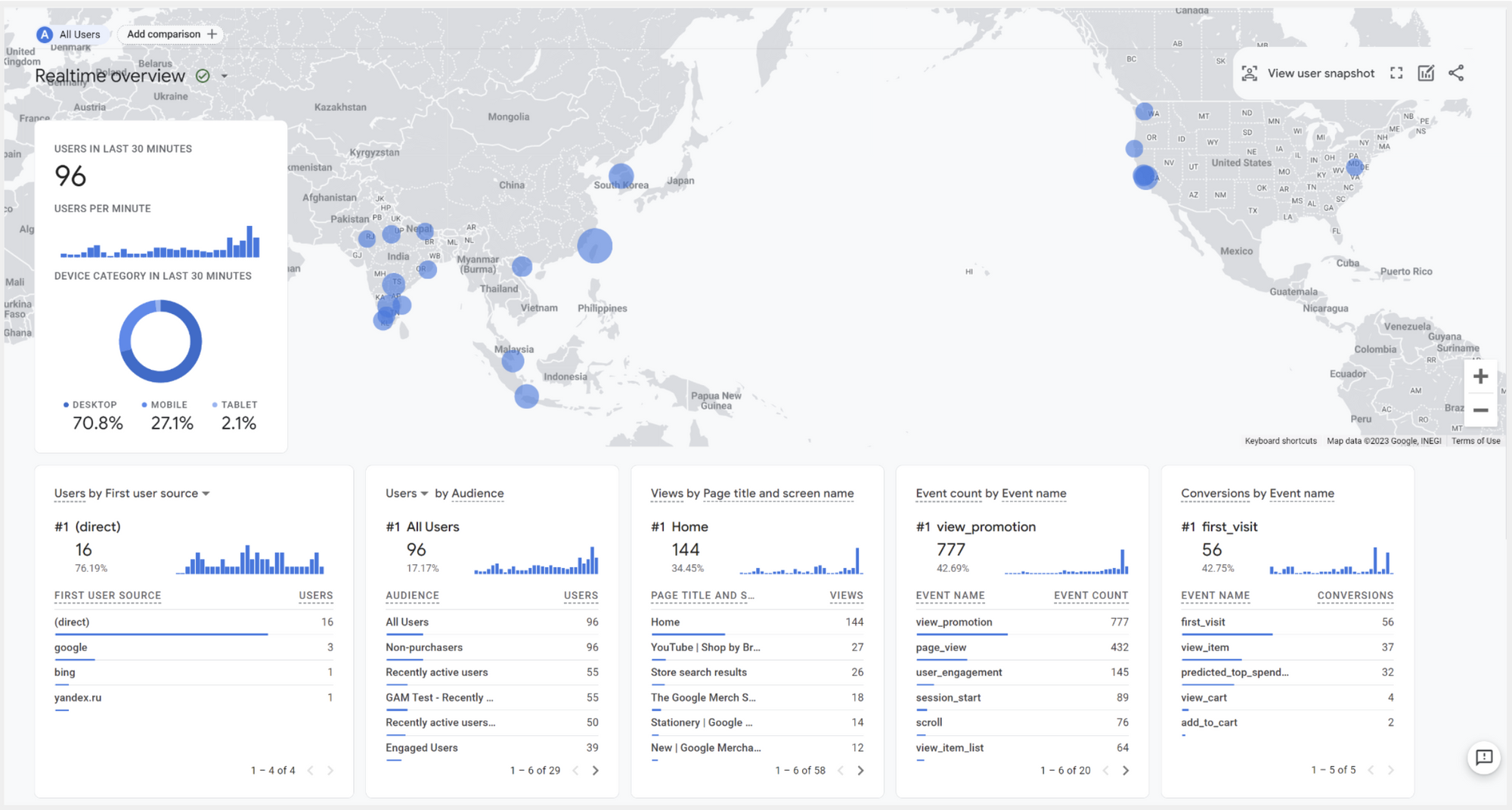
Task: Open Keyboard shortcuts link on map
Action: pyautogui.click(x=1281, y=441)
